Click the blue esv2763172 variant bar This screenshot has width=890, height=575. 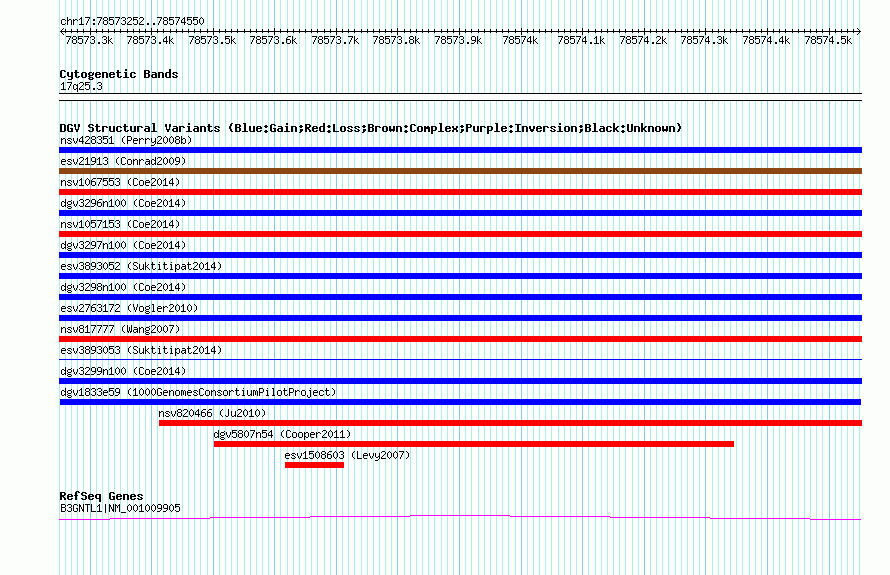[x=460, y=318]
